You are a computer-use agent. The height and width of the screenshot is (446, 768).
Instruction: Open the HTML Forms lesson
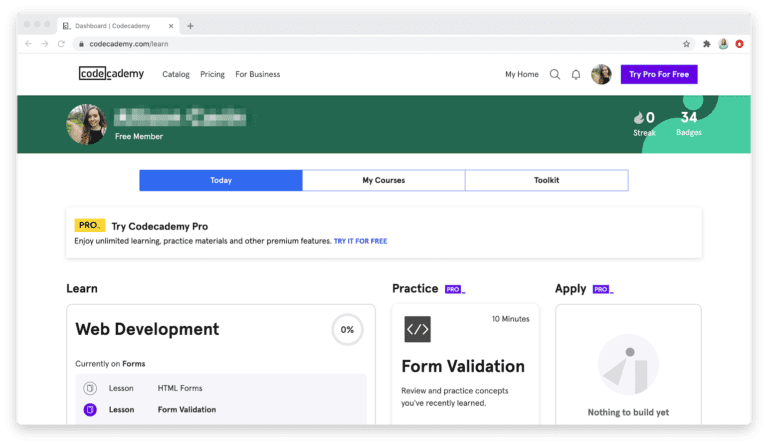180,388
